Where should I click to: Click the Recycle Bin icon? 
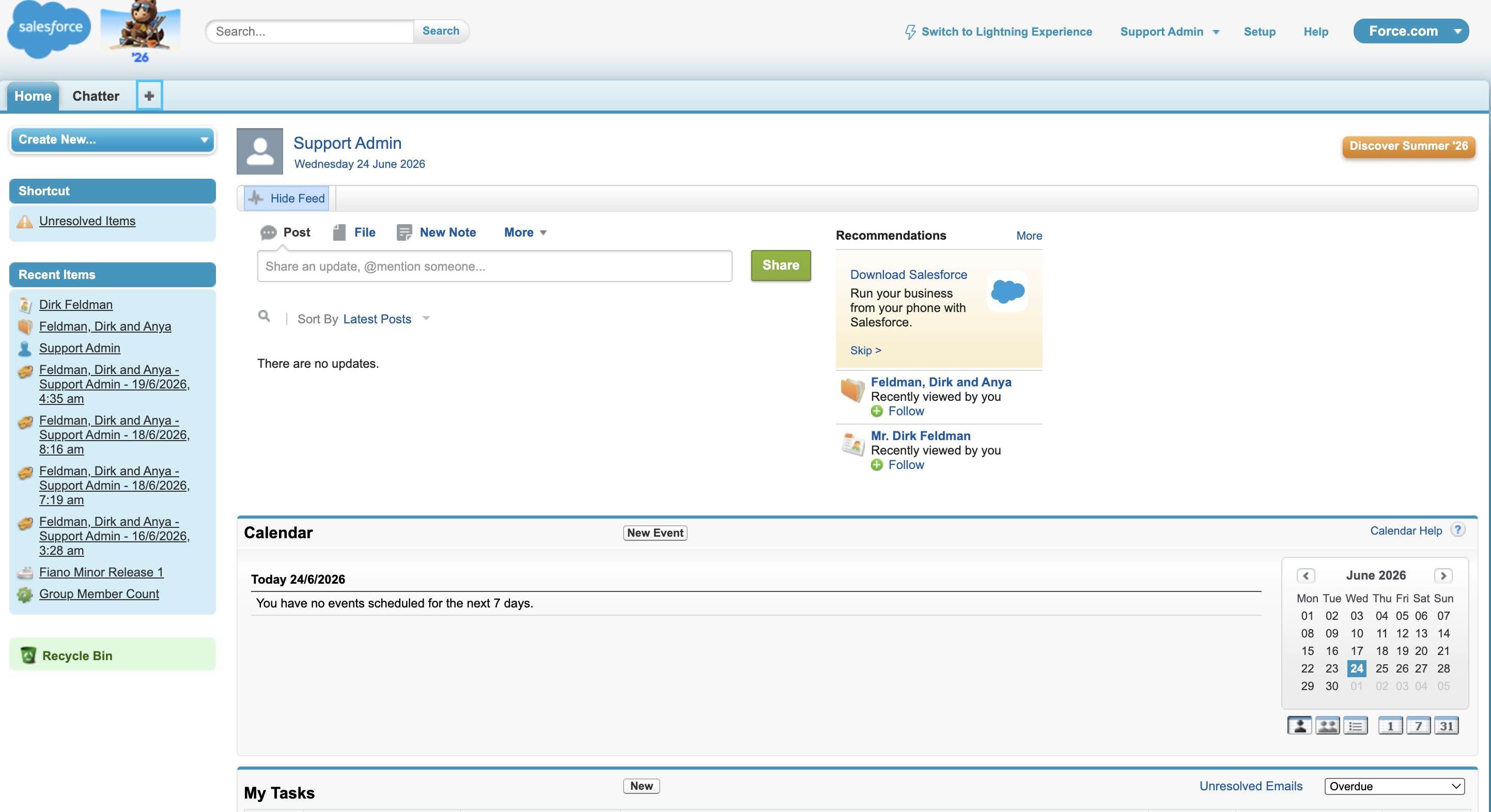[28, 655]
